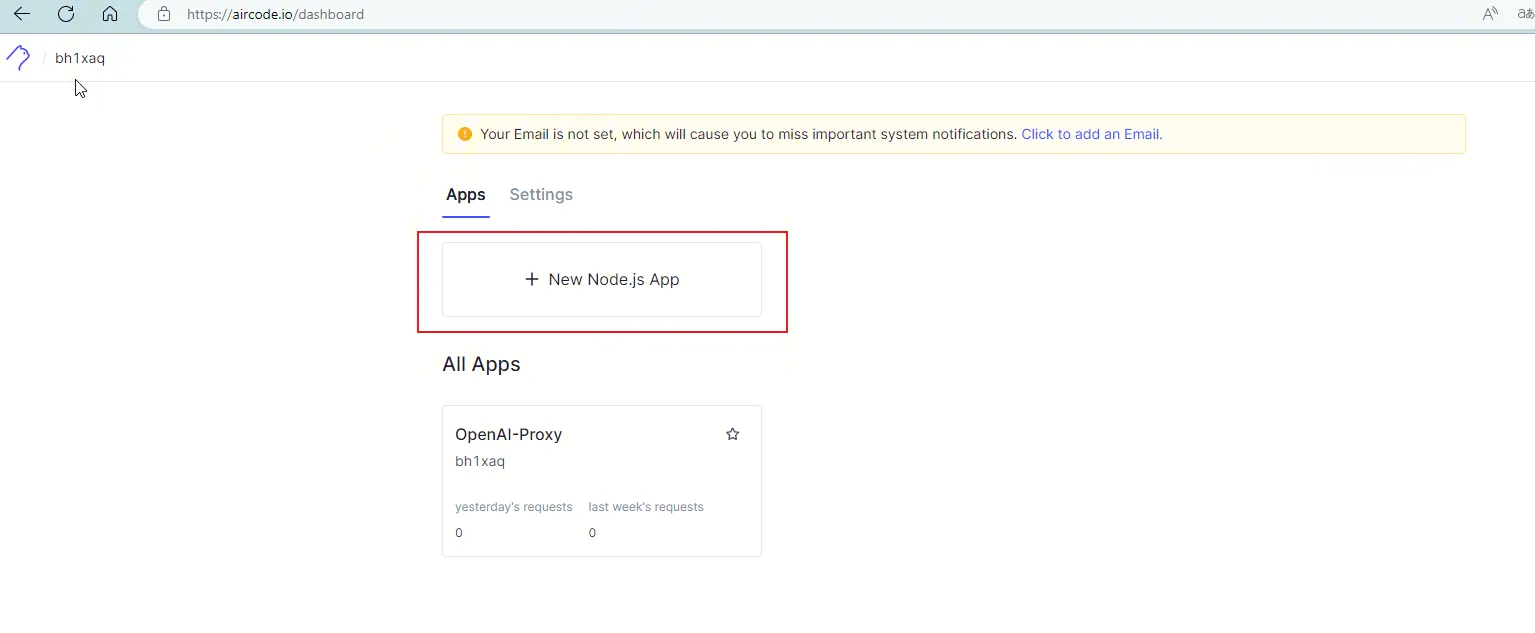1535x633 pixels.
Task: Focus the address bar URL aircode.io/dashboard
Action: tap(275, 15)
